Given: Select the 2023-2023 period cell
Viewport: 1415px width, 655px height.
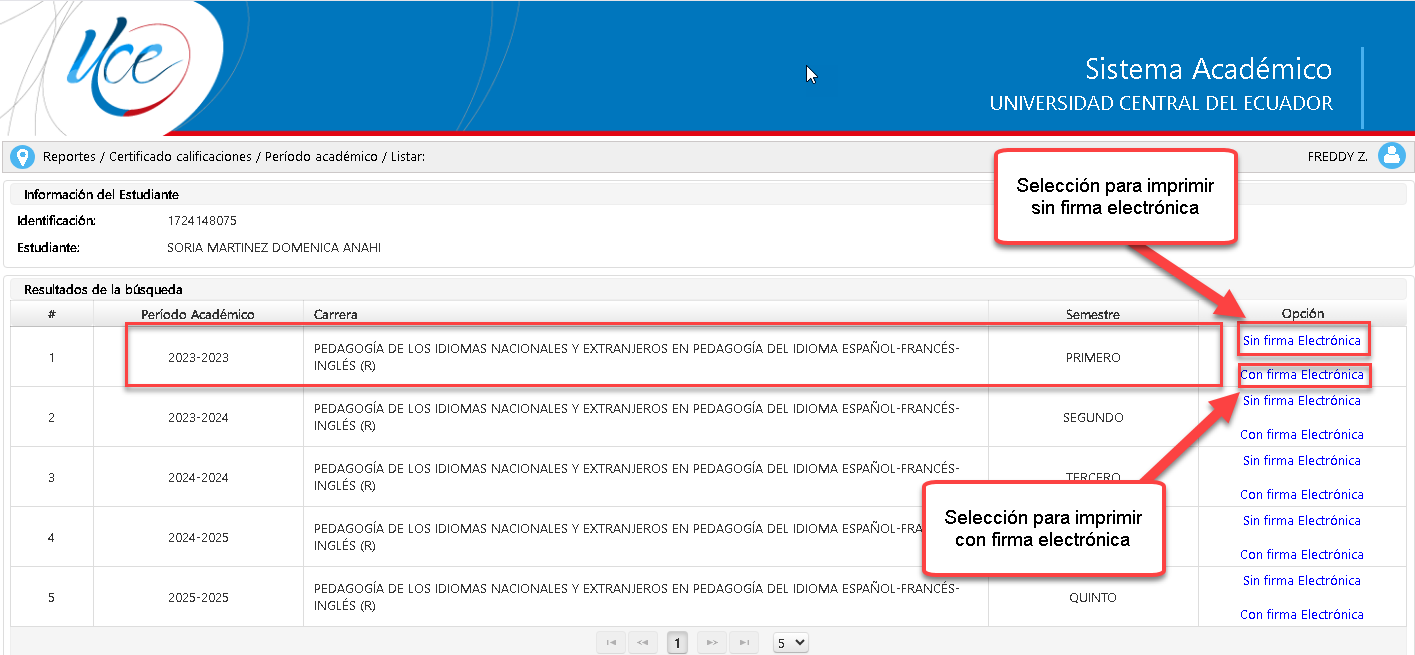Looking at the screenshot, I should 198,357.
